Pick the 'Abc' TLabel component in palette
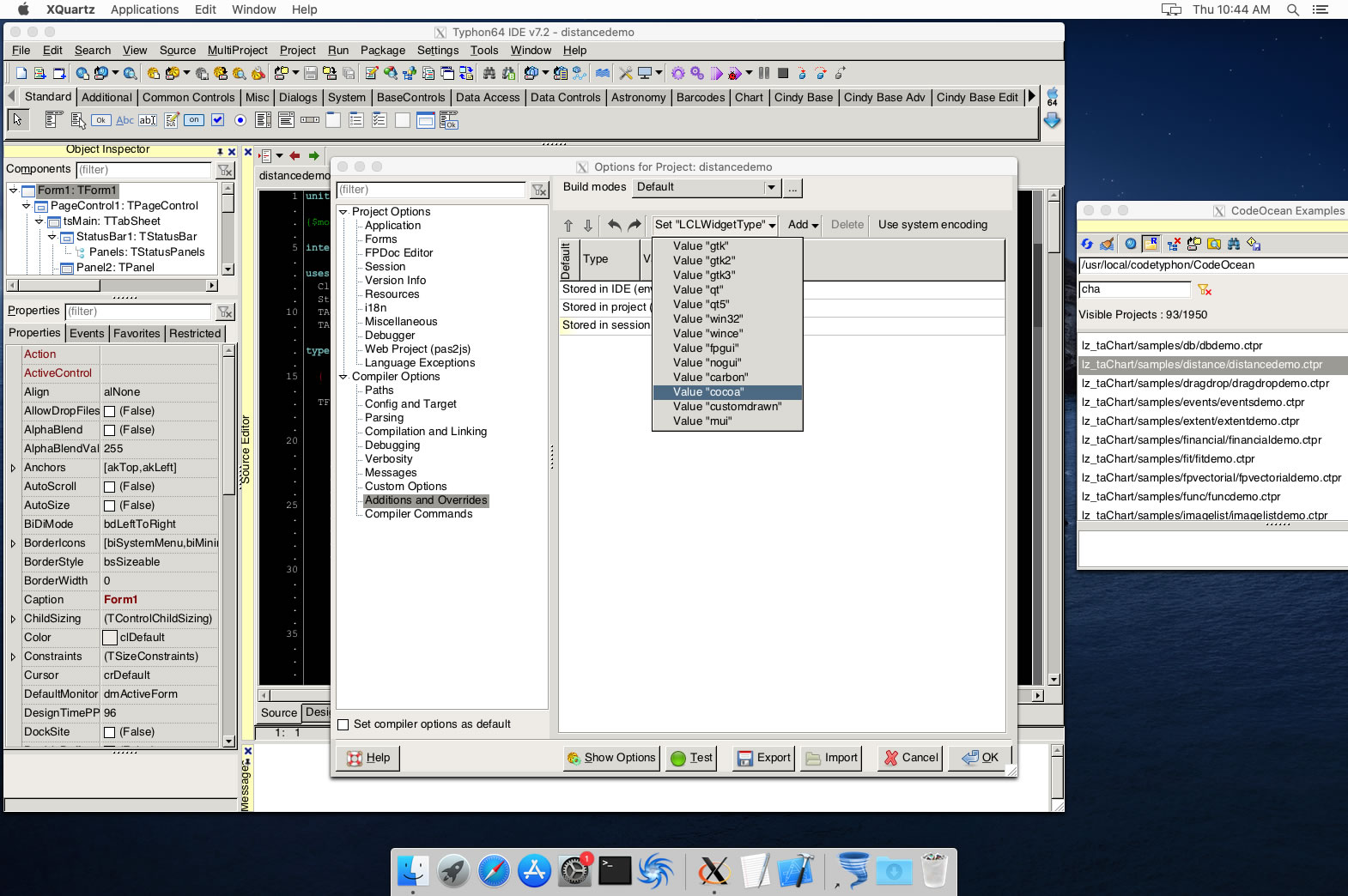1348x896 pixels. click(124, 120)
